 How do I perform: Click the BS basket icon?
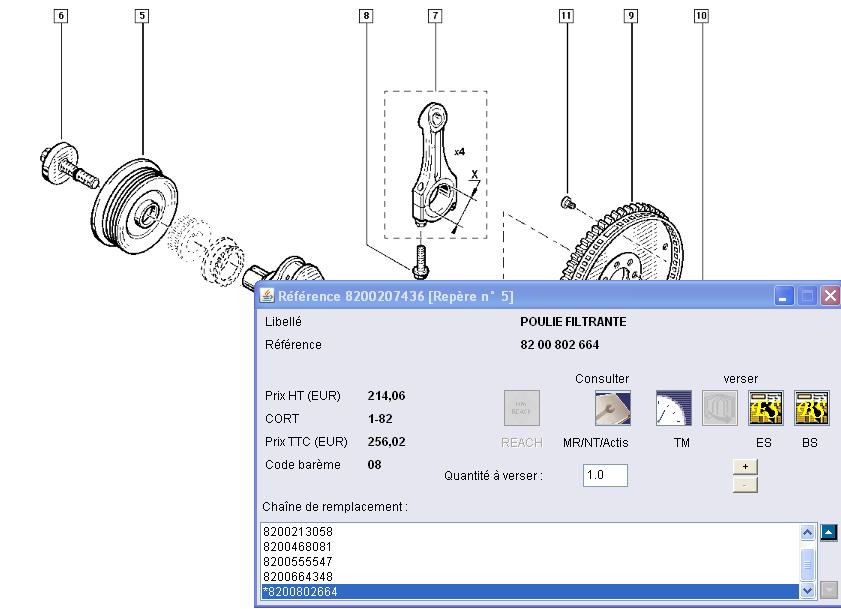810,409
